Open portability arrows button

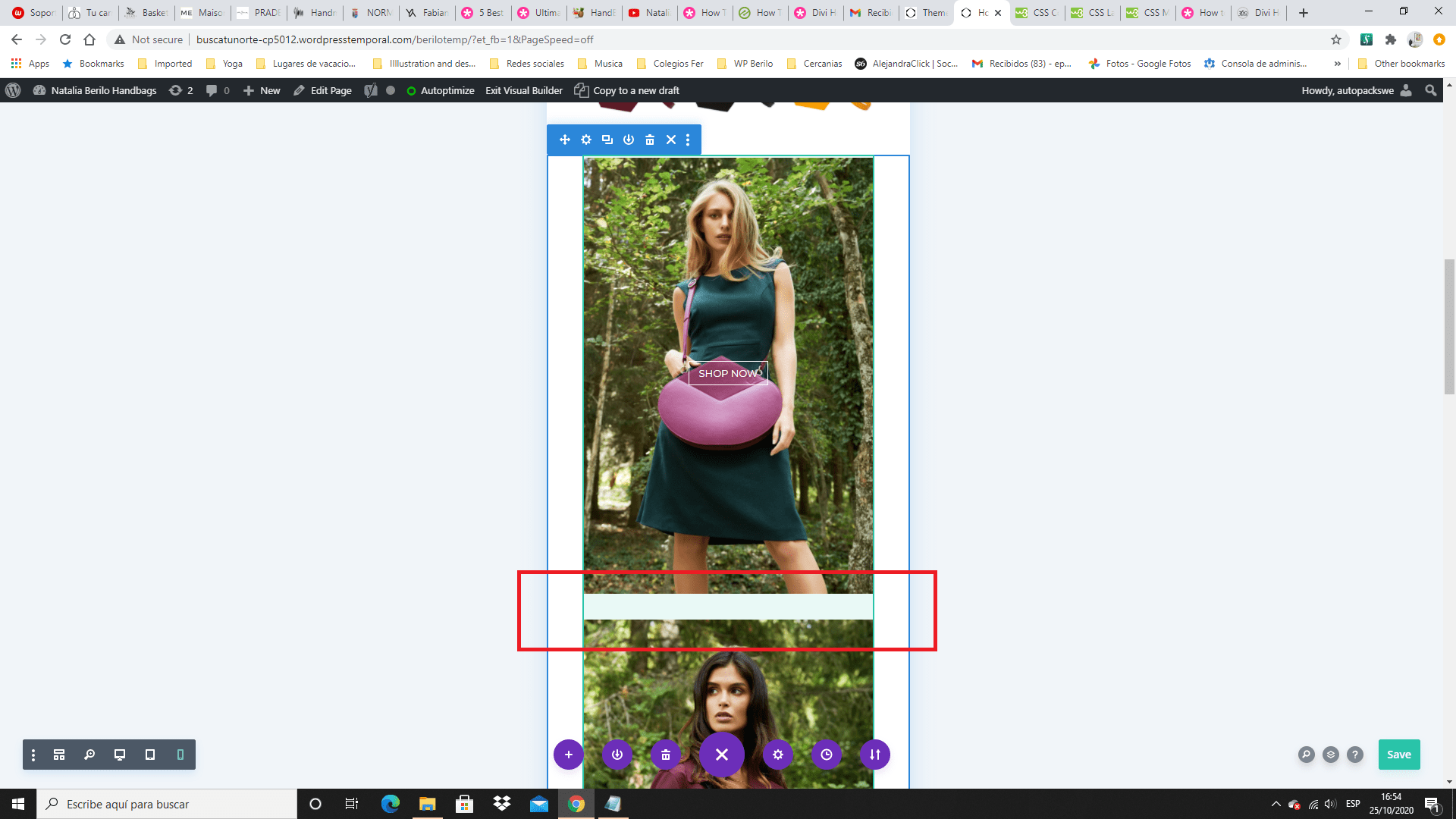[875, 755]
